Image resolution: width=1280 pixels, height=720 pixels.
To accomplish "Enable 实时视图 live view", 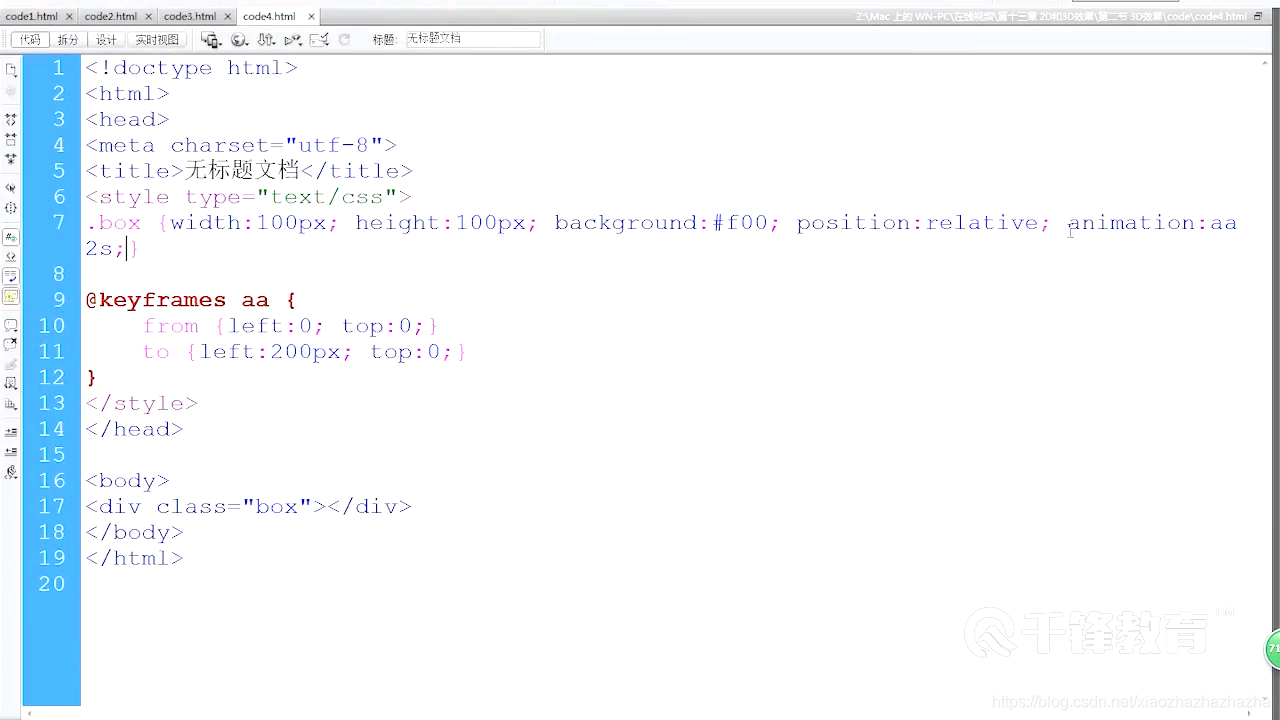I will click(157, 39).
